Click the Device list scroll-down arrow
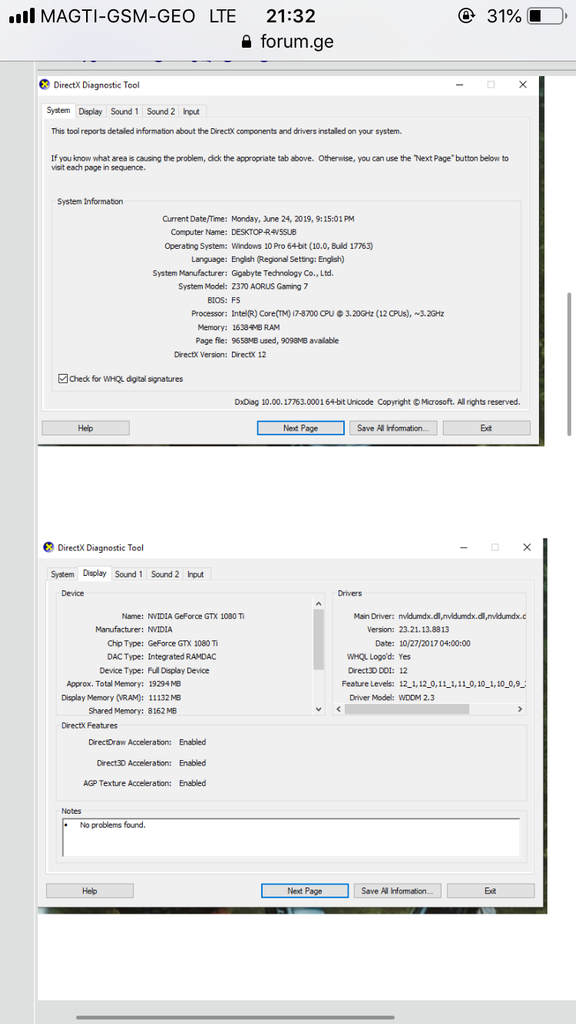Viewport: 576px width, 1024px height. [319, 709]
